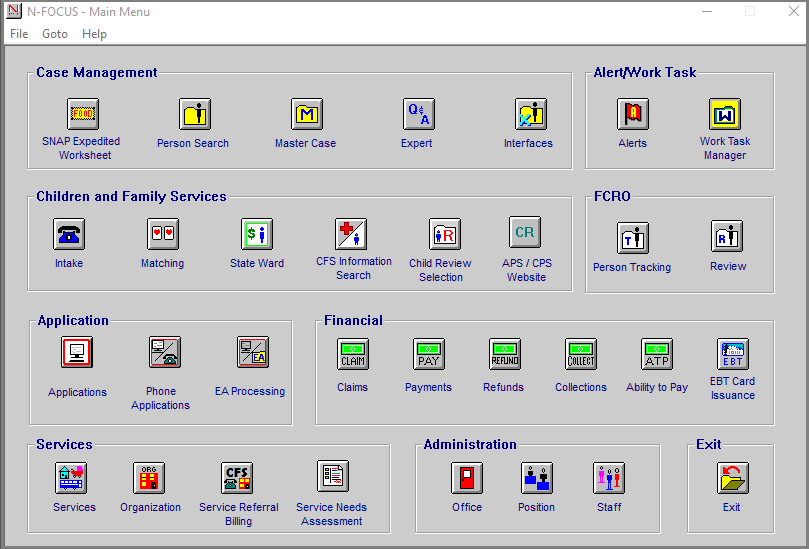Open the Alerts flag icon
This screenshot has width=809, height=549.
pyautogui.click(x=633, y=114)
